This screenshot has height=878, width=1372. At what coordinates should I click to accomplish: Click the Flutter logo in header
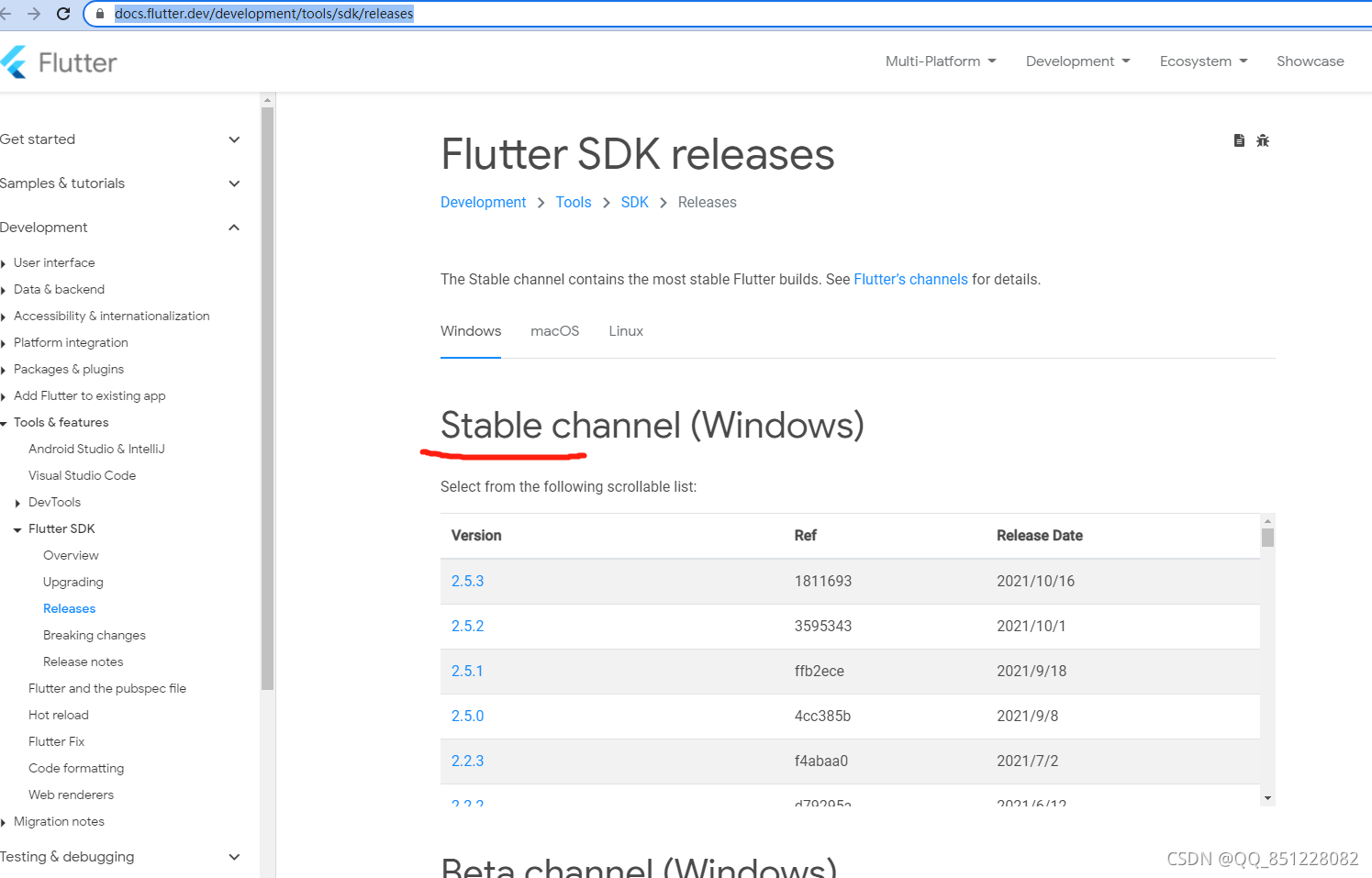tap(59, 62)
